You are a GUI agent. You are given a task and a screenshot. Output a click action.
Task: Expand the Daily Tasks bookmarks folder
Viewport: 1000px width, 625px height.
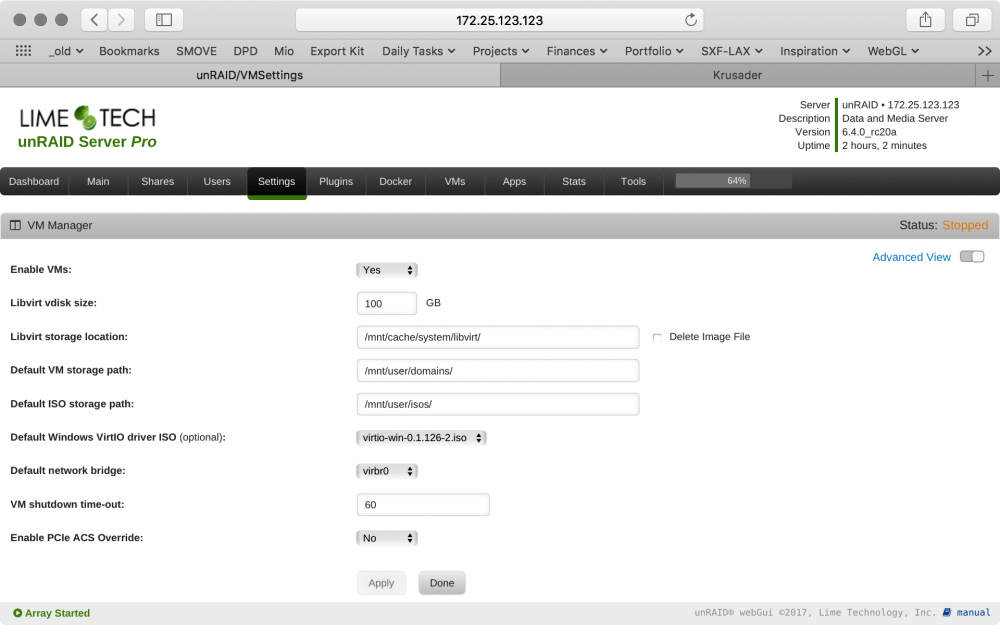click(418, 51)
